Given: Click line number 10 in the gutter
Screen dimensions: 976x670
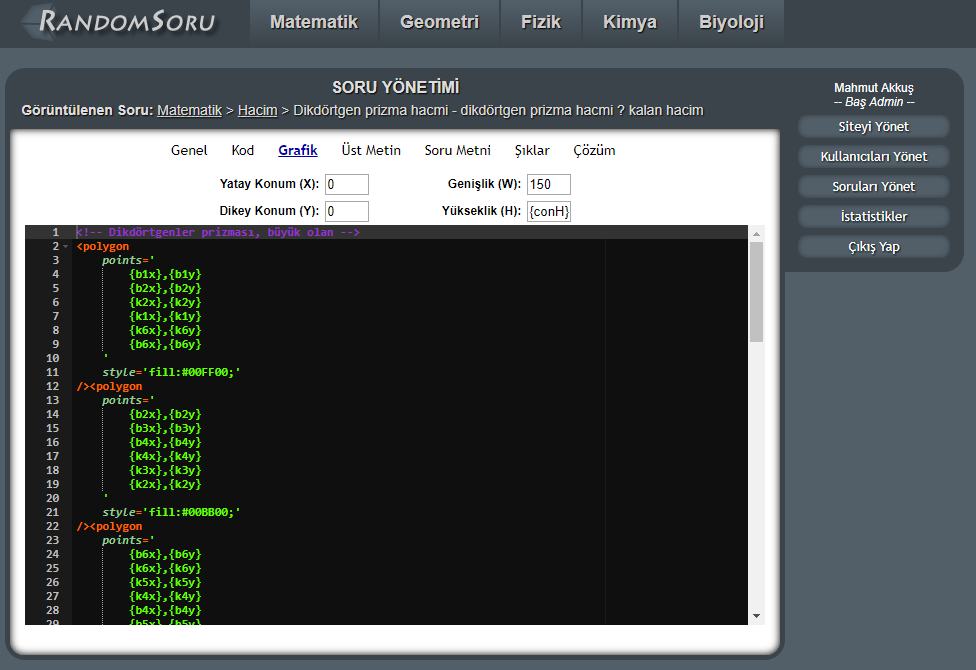Looking at the screenshot, I should [x=52, y=358].
